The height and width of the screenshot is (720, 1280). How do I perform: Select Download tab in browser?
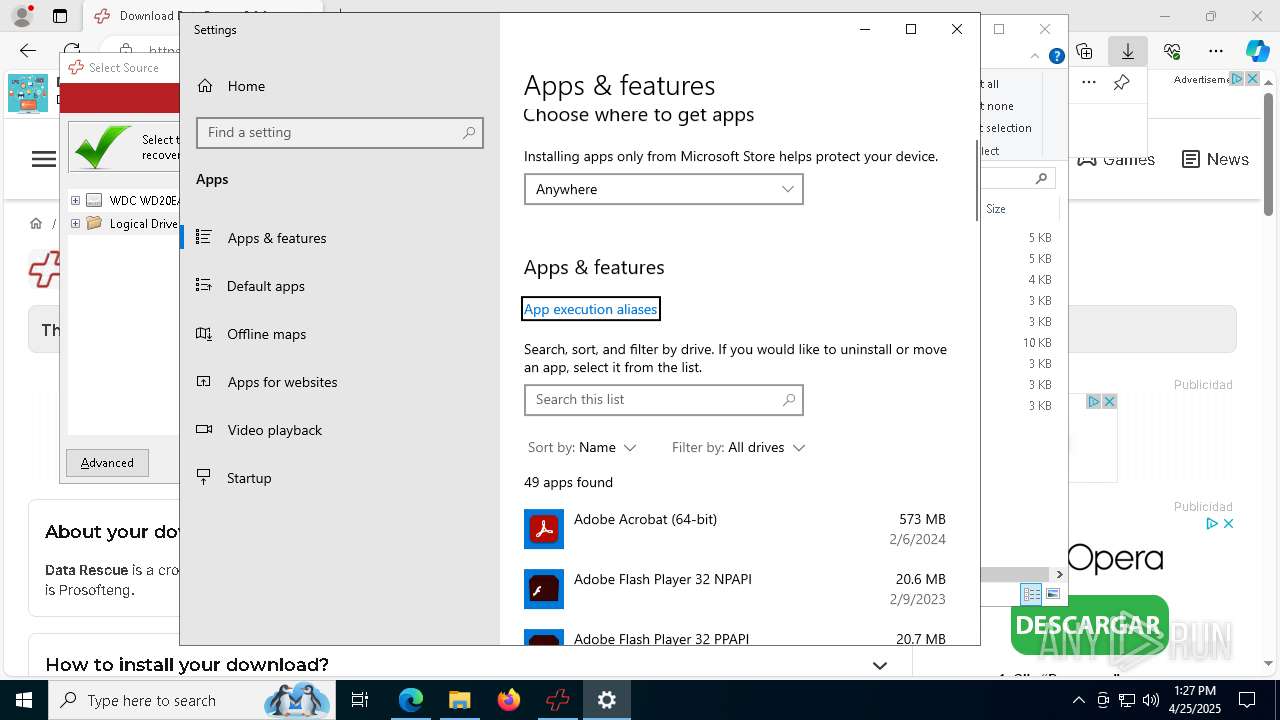pos(135,16)
